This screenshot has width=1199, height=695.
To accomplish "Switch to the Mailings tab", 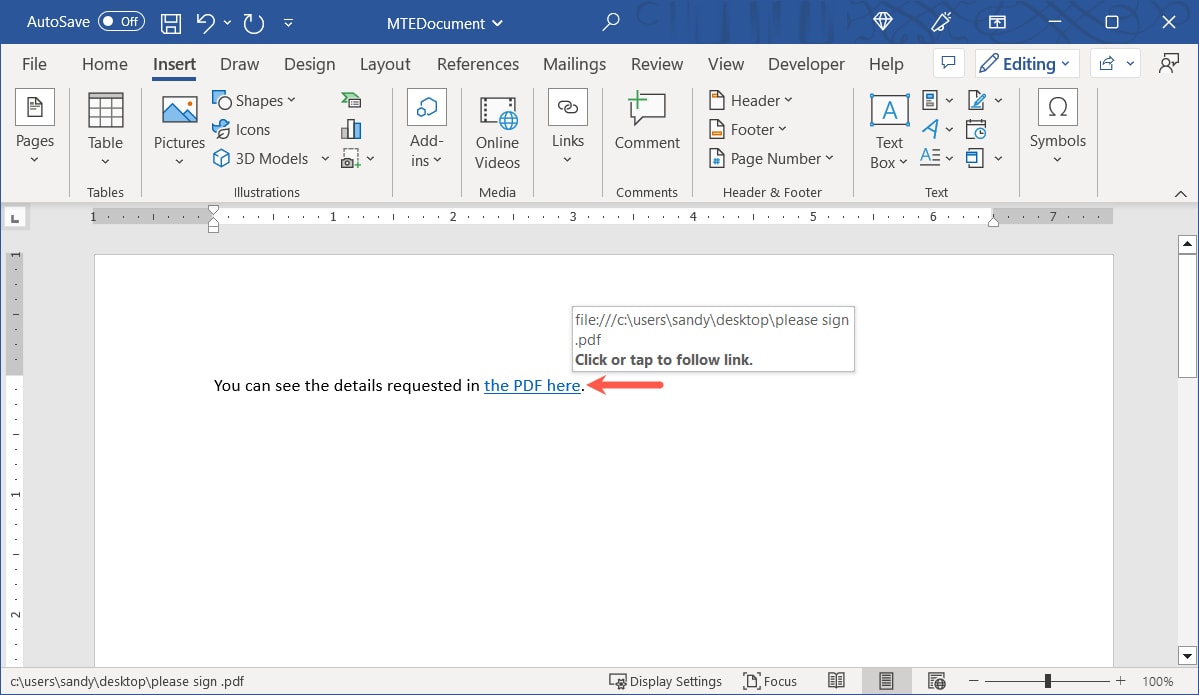I will click(574, 64).
